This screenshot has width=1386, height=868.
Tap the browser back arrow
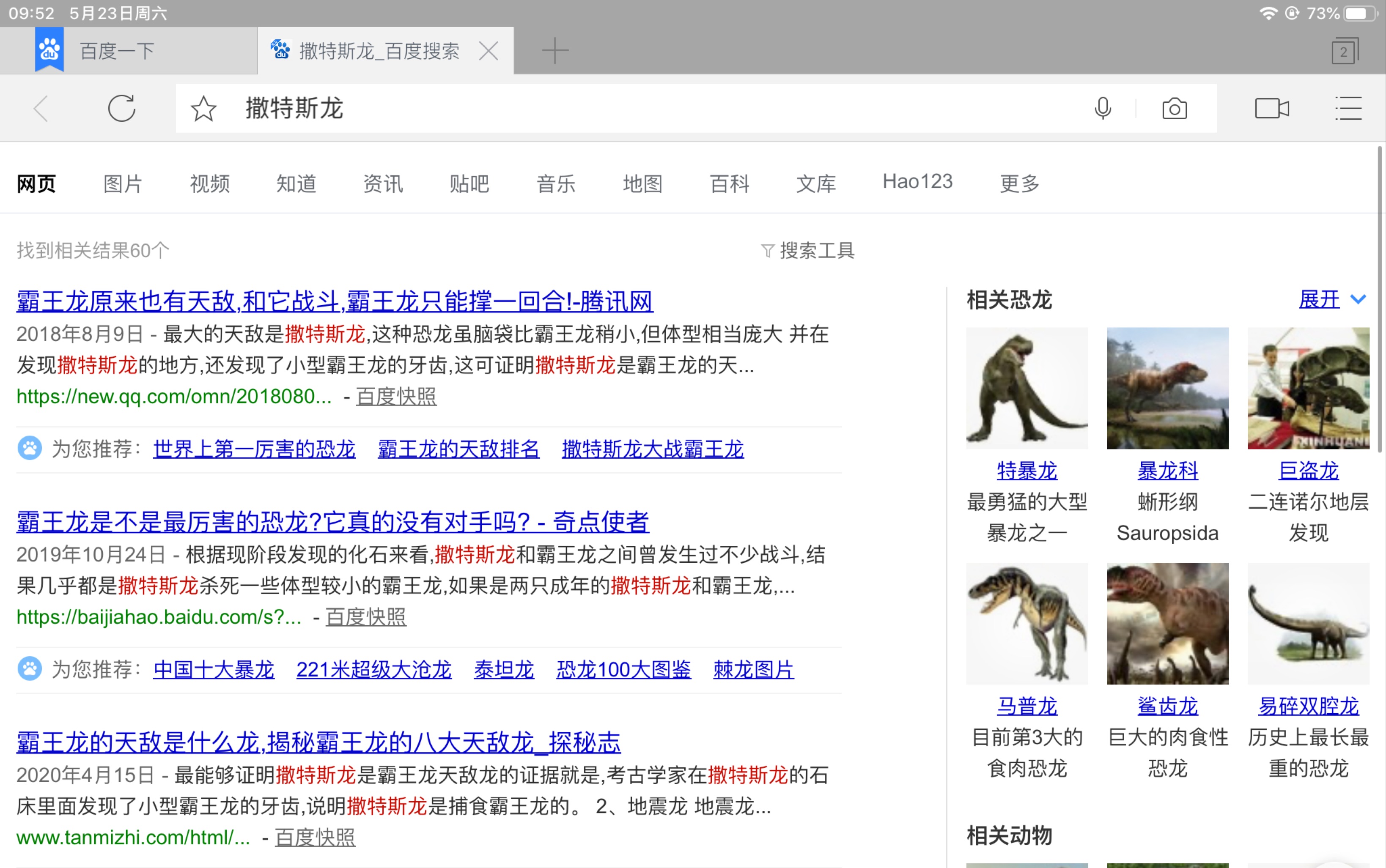(41, 109)
